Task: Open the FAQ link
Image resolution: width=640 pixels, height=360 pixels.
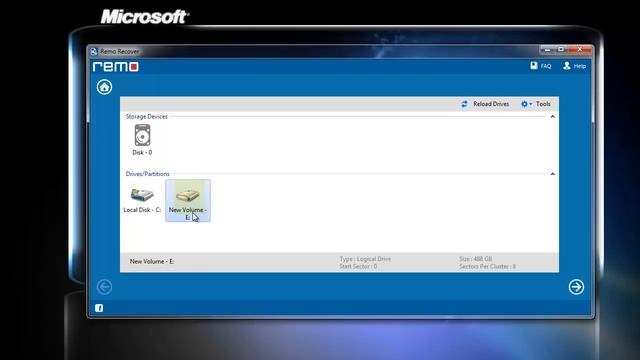Action: (540, 66)
